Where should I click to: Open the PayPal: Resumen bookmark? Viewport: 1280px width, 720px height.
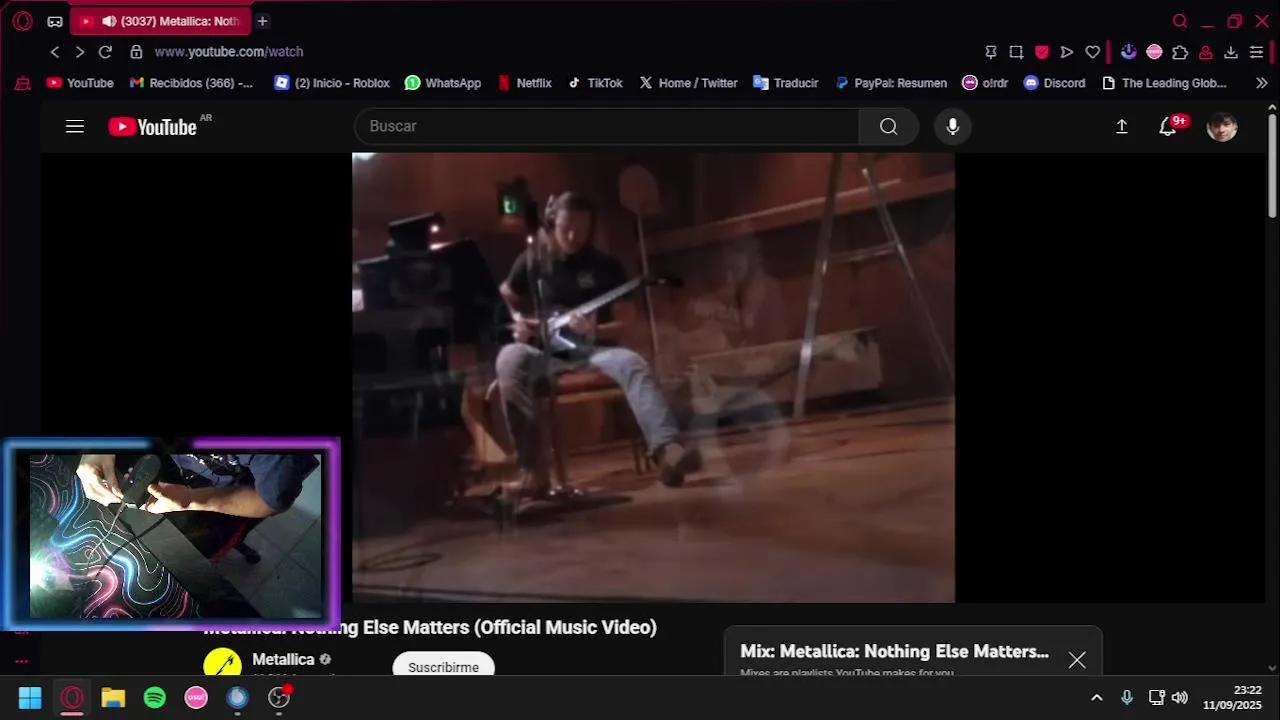[891, 83]
